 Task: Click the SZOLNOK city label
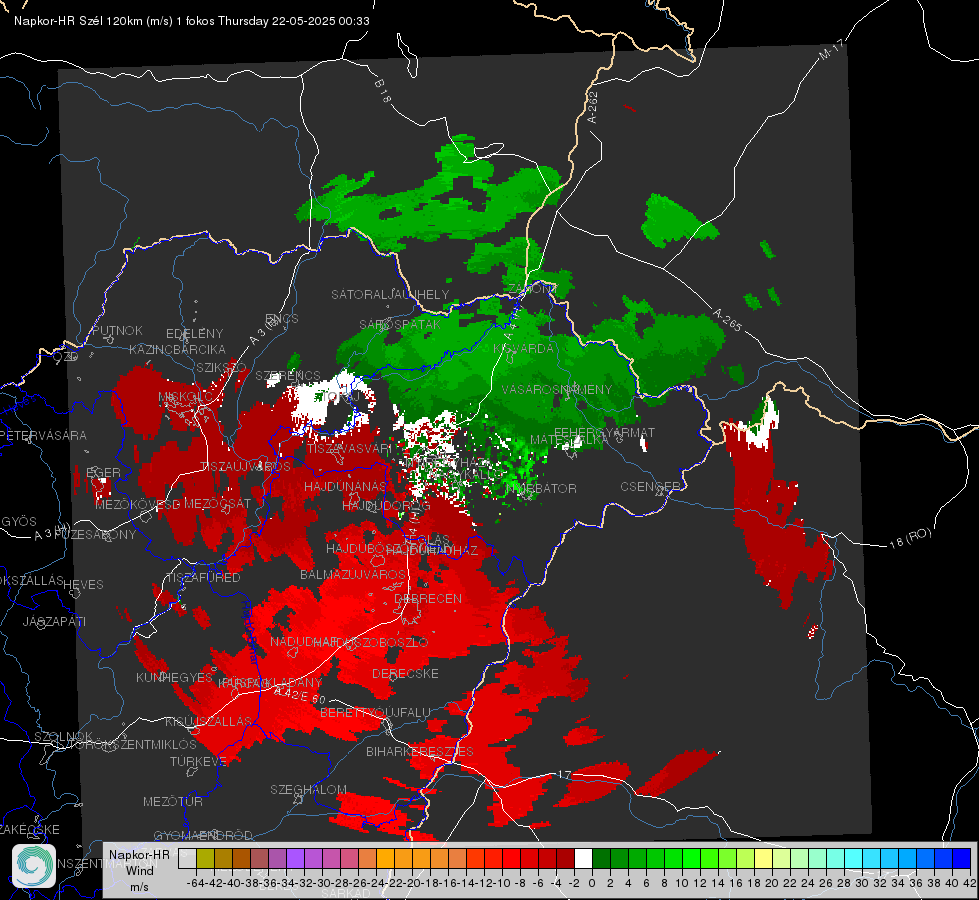pyautogui.click(x=63, y=737)
